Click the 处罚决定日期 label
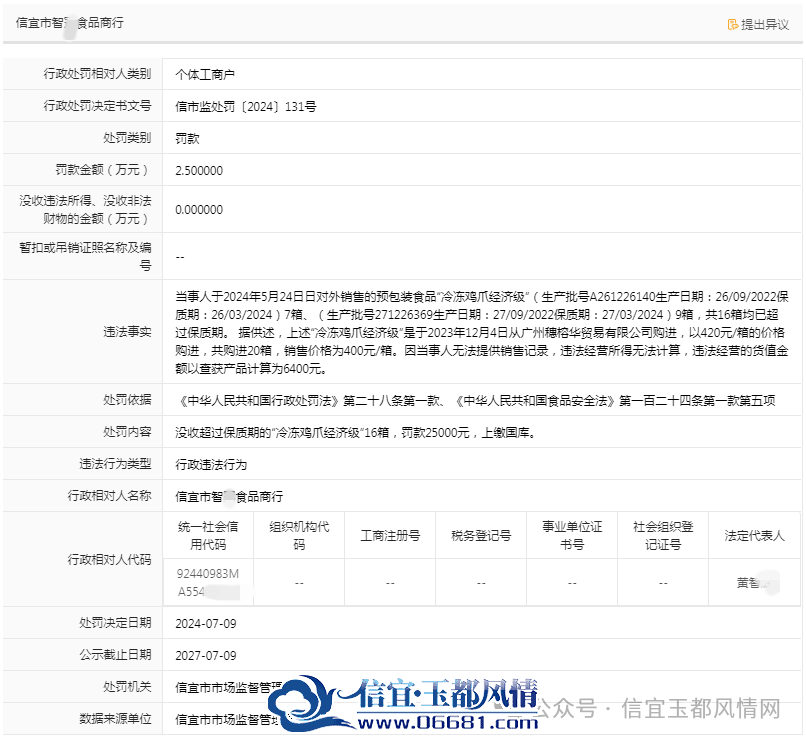 (115, 623)
